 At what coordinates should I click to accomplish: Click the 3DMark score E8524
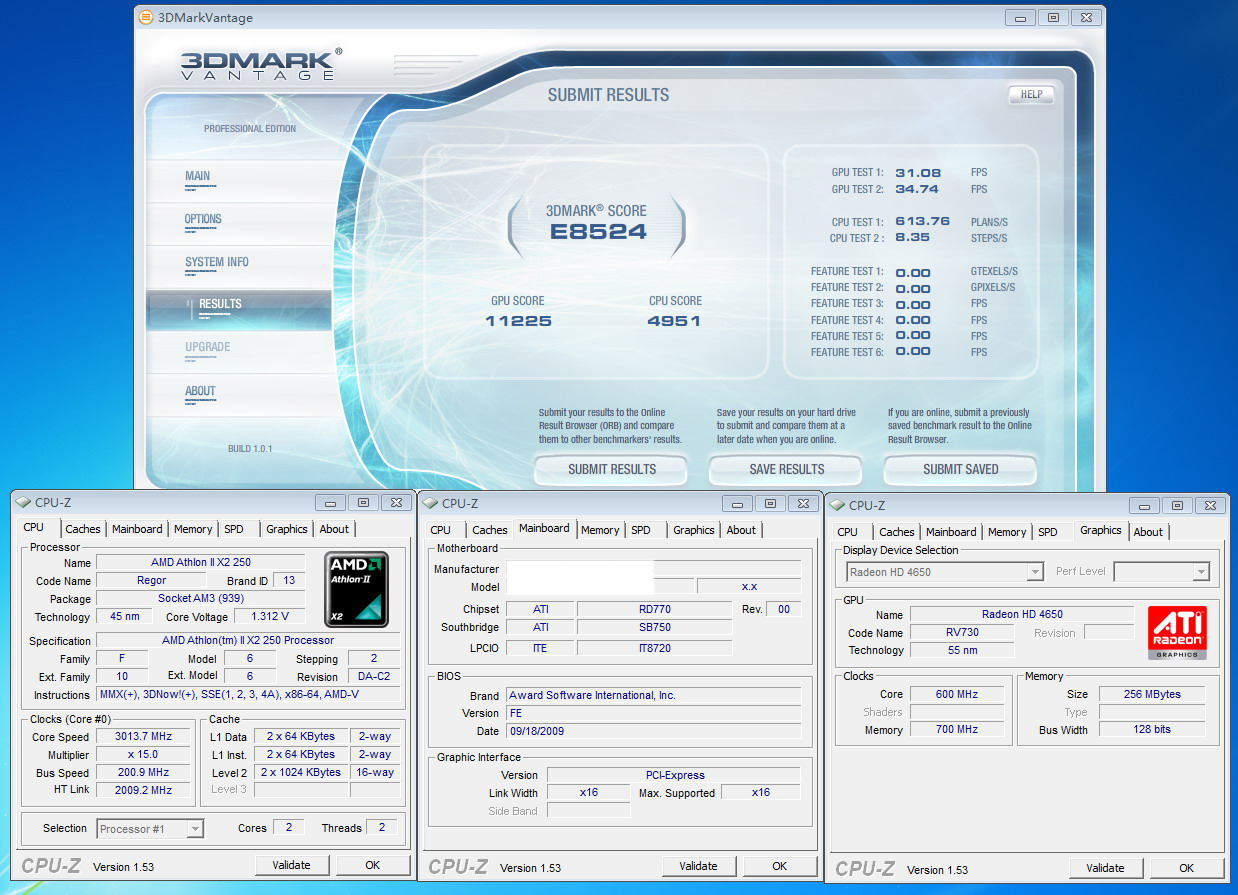click(x=598, y=232)
